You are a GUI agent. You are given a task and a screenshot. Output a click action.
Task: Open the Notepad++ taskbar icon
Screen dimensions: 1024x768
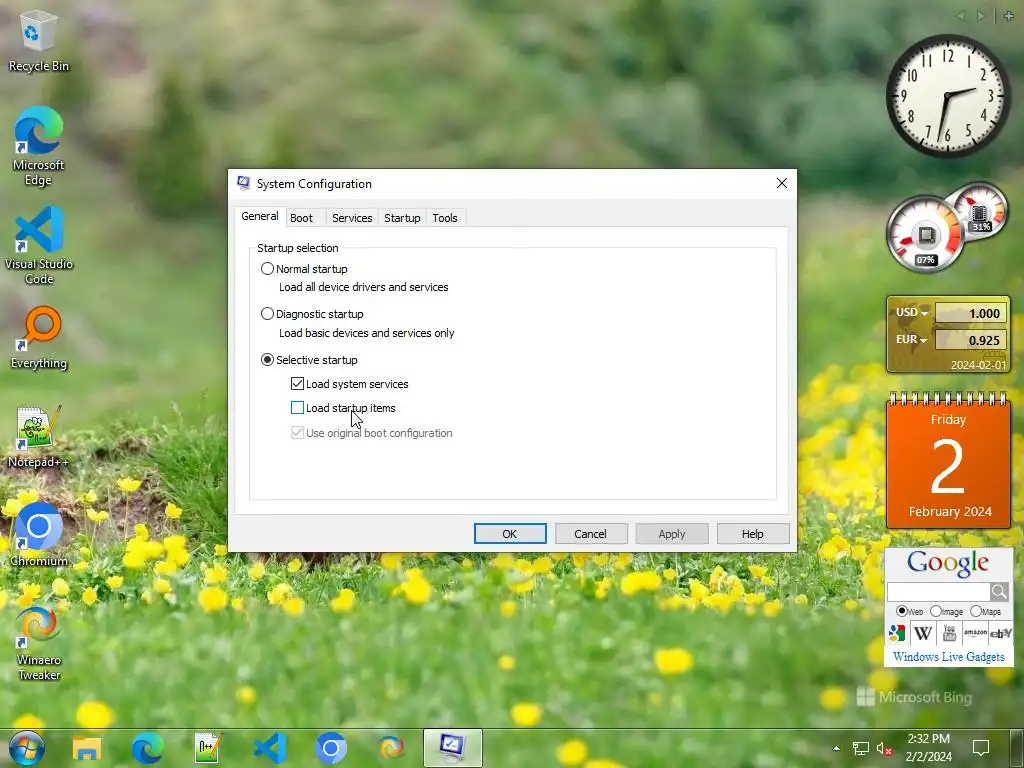(208, 748)
